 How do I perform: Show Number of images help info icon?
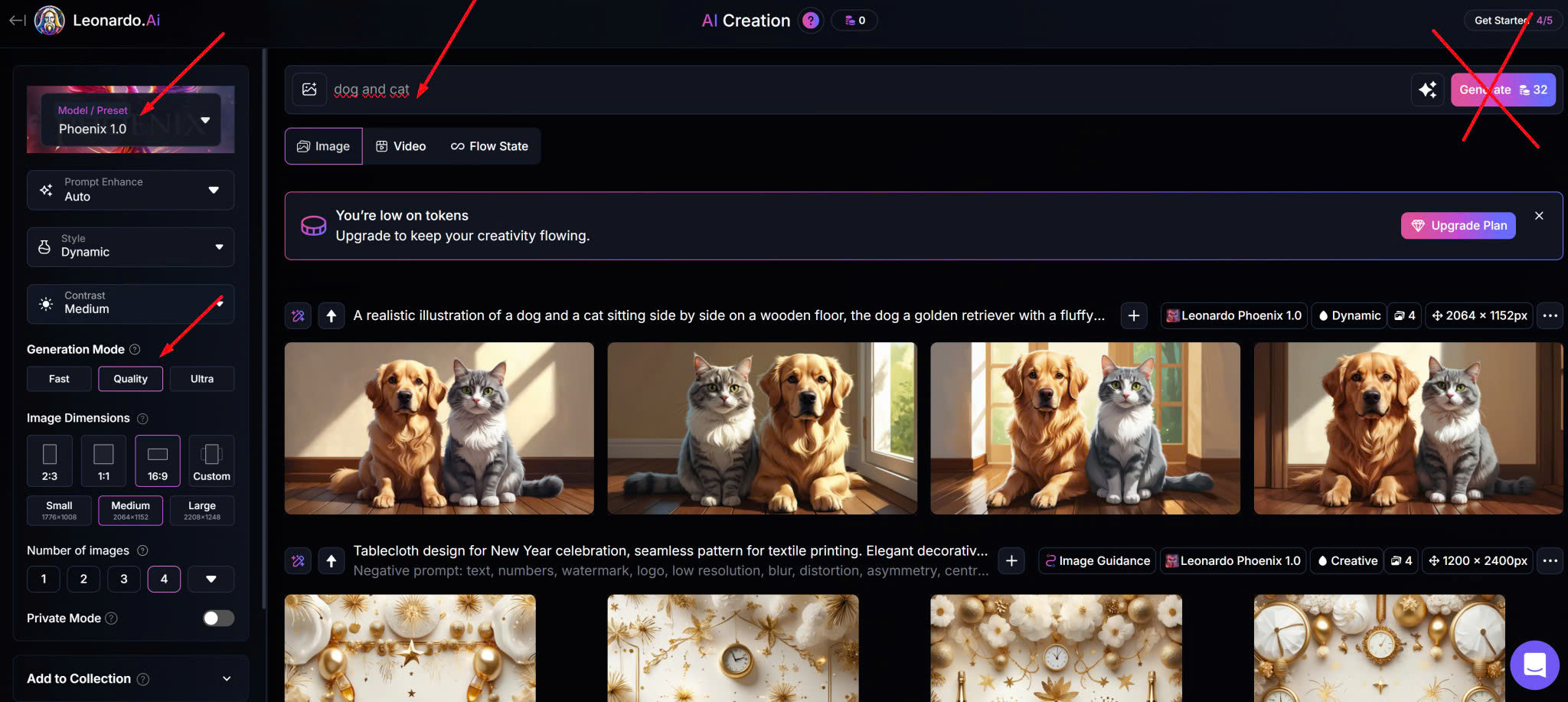(142, 551)
